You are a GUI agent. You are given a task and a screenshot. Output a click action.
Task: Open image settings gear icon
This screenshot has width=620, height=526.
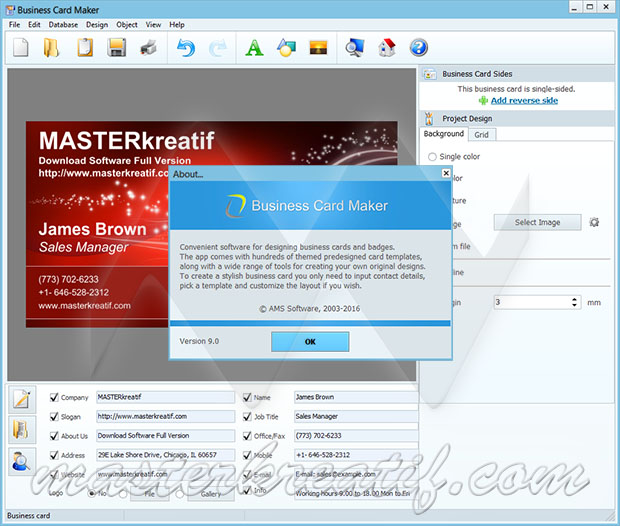594,222
